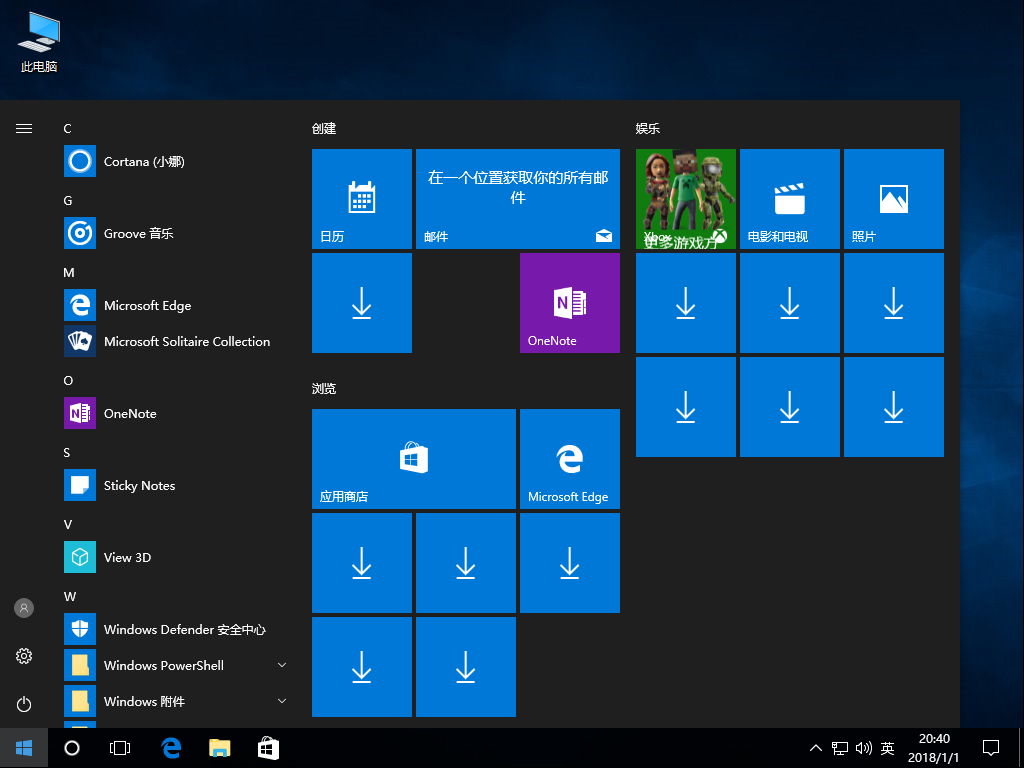
Task: Switch input language via 英 indicator
Action: [888, 748]
